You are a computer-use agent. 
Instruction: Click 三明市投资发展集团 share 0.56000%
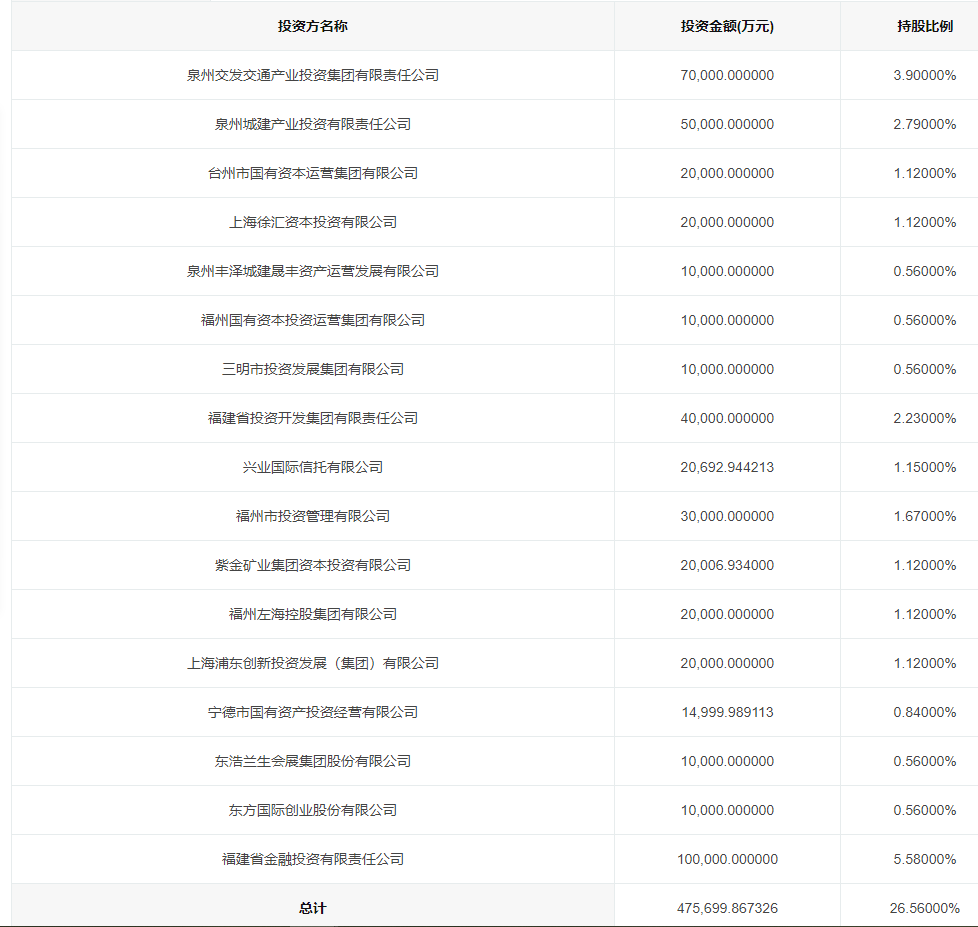click(x=925, y=369)
